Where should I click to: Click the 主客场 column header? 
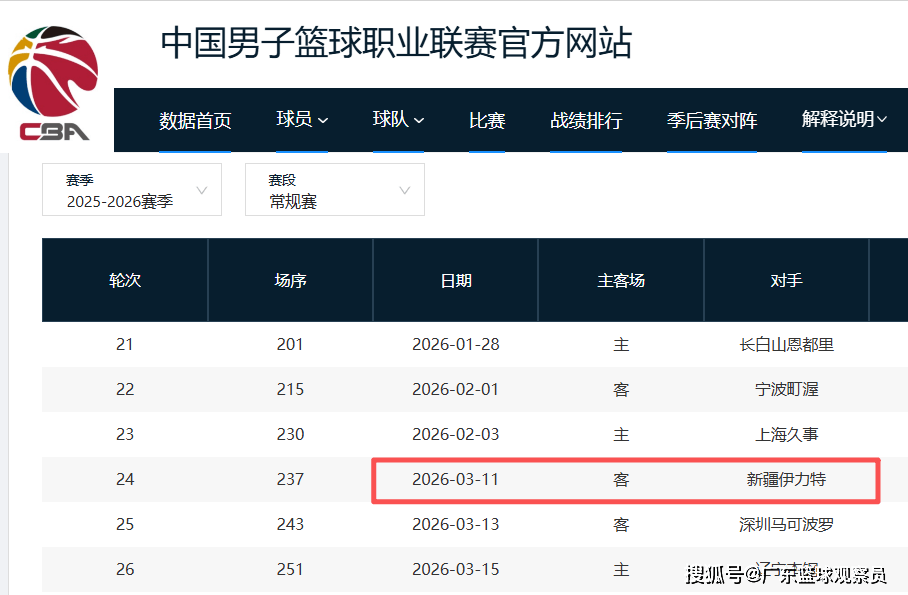(621, 280)
